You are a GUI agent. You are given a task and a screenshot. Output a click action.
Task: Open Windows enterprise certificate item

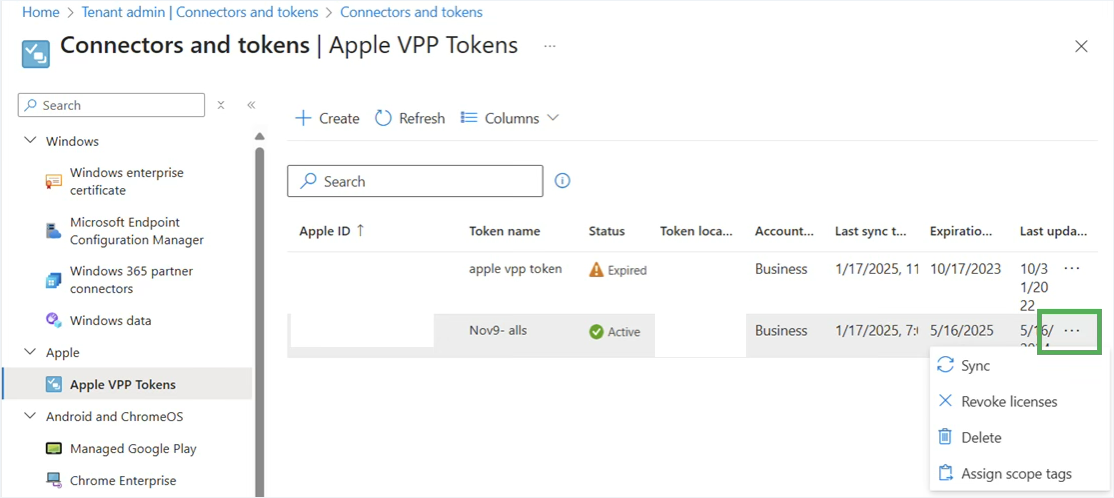[x=126, y=181]
